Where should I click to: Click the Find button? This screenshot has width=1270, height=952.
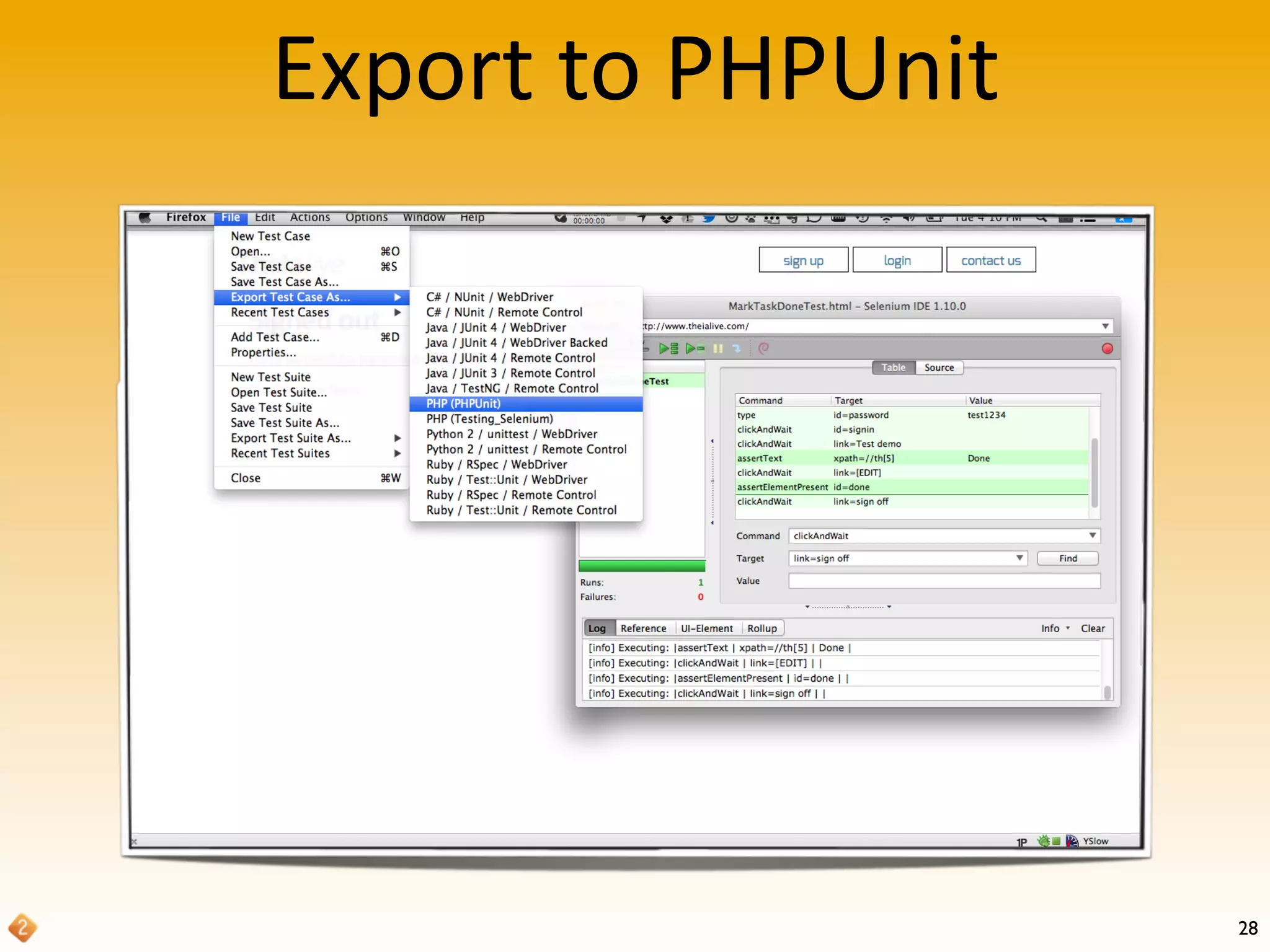[1067, 558]
